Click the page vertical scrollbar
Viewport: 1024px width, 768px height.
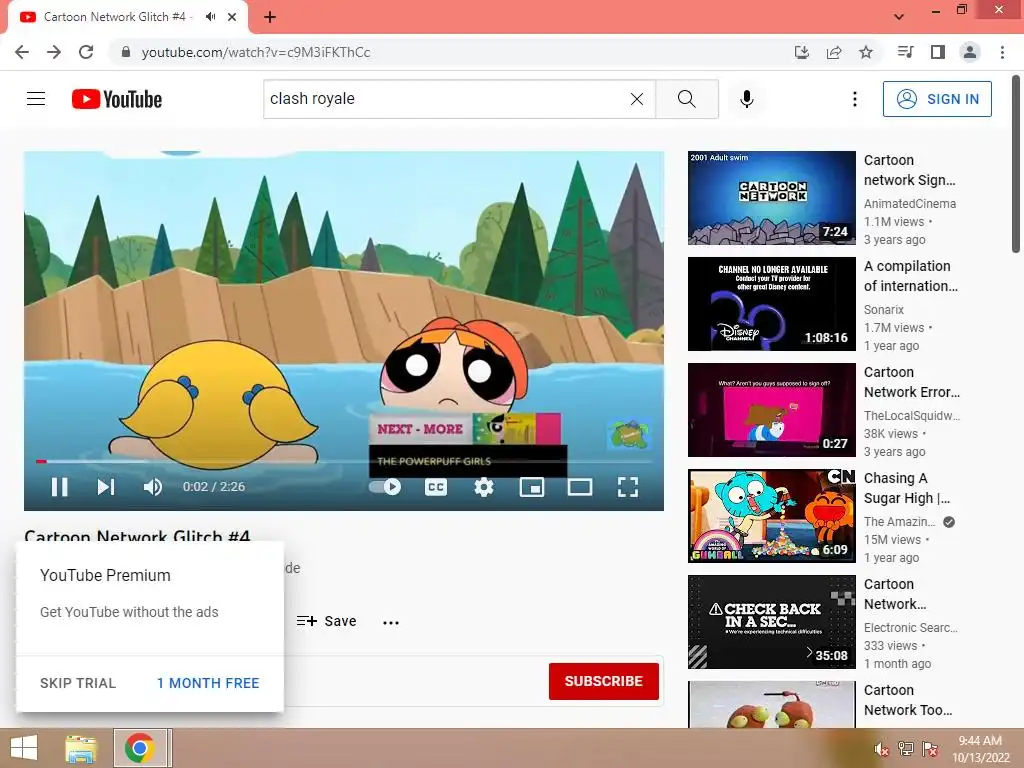(1016, 165)
